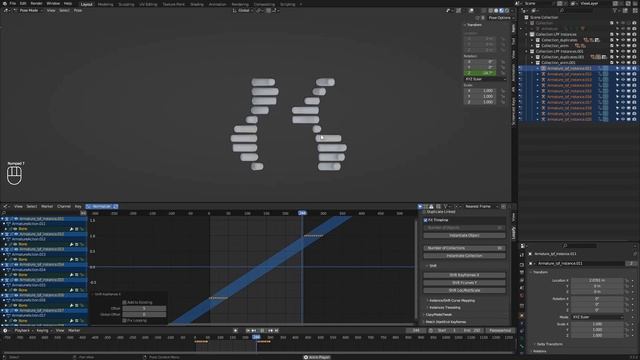Toggle the Duplicate Linked checkbox

click(425, 212)
